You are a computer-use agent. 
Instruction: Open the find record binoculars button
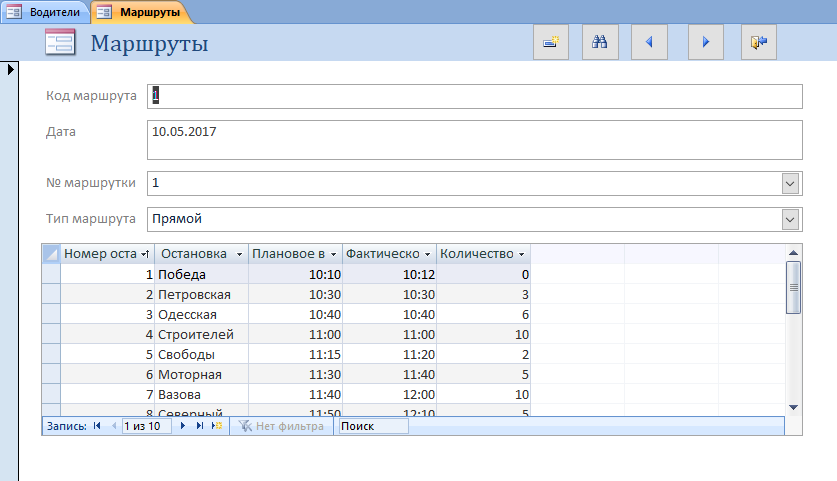(600, 42)
